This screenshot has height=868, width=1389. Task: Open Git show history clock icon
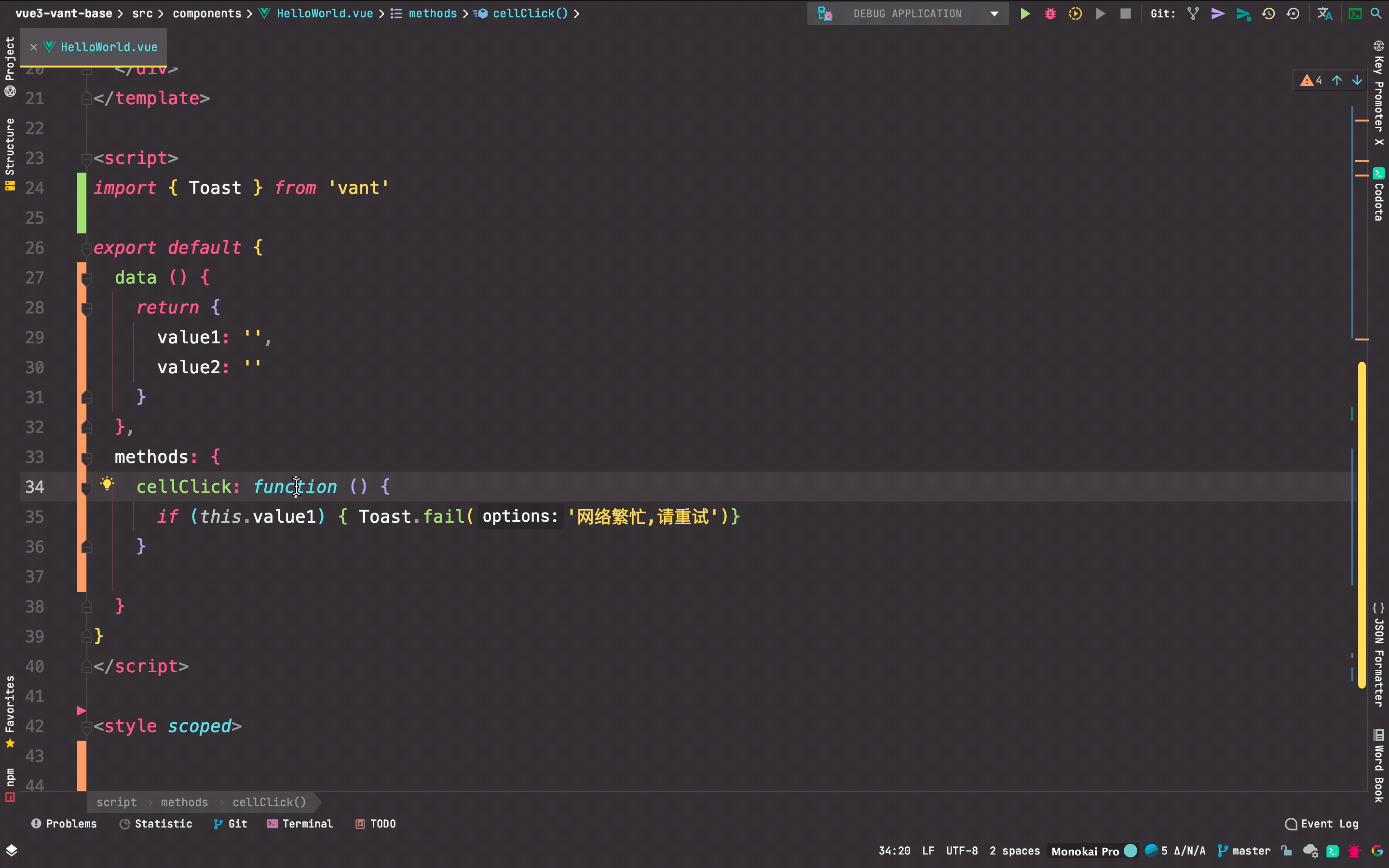pos(1268,13)
